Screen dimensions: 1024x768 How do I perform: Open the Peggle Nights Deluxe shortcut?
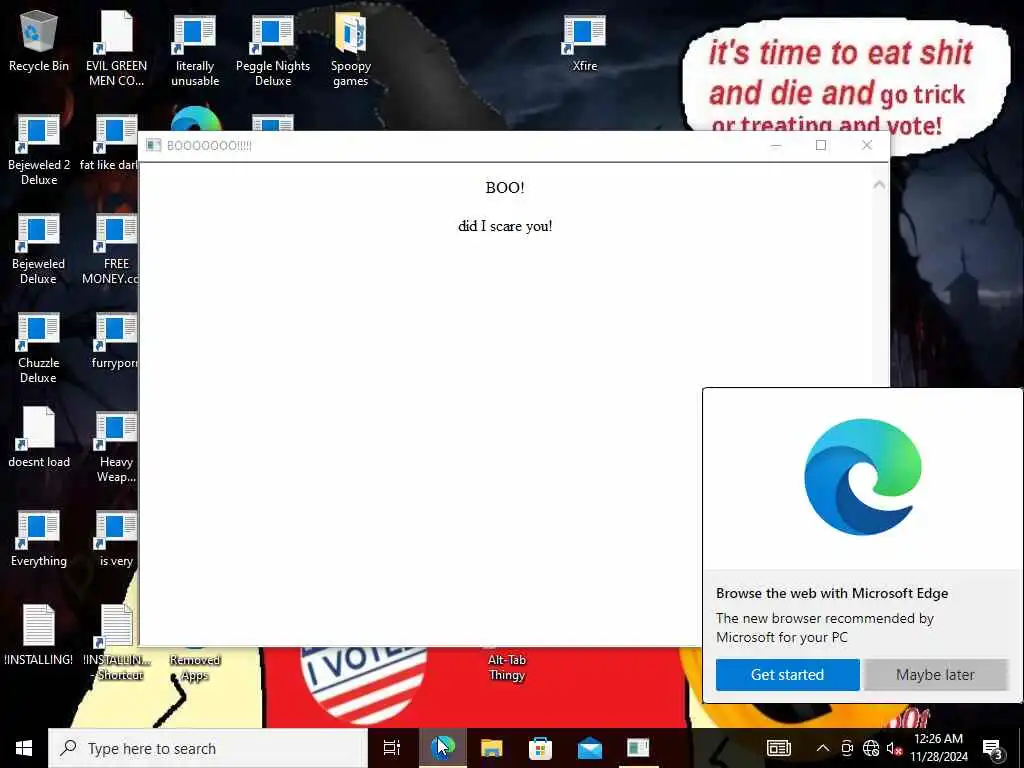click(x=273, y=50)
